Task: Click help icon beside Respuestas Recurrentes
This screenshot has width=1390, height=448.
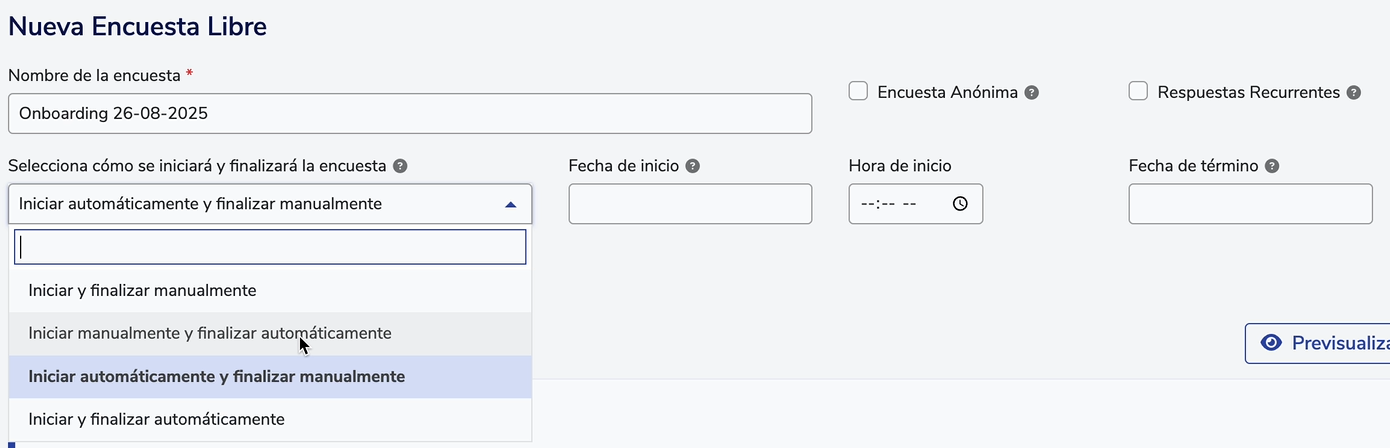Action: click(x=1353, y=92)
